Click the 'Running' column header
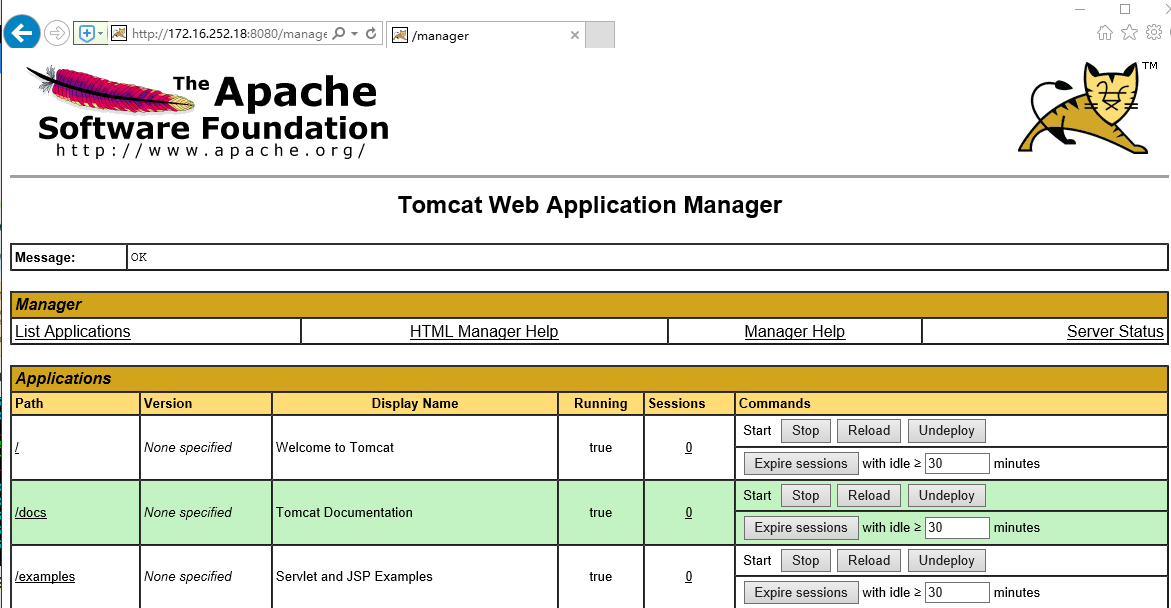The image size is (1171, 608). coord(600,403)
